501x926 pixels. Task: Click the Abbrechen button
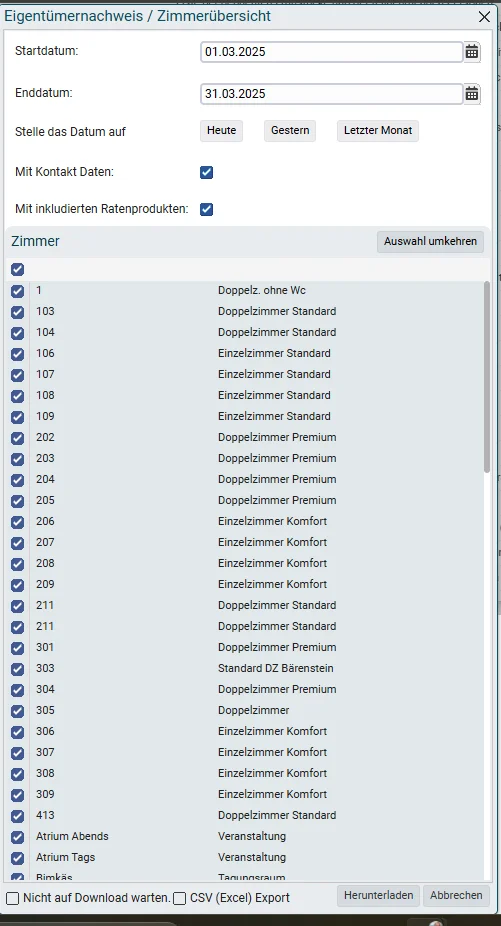pos(456,895)
